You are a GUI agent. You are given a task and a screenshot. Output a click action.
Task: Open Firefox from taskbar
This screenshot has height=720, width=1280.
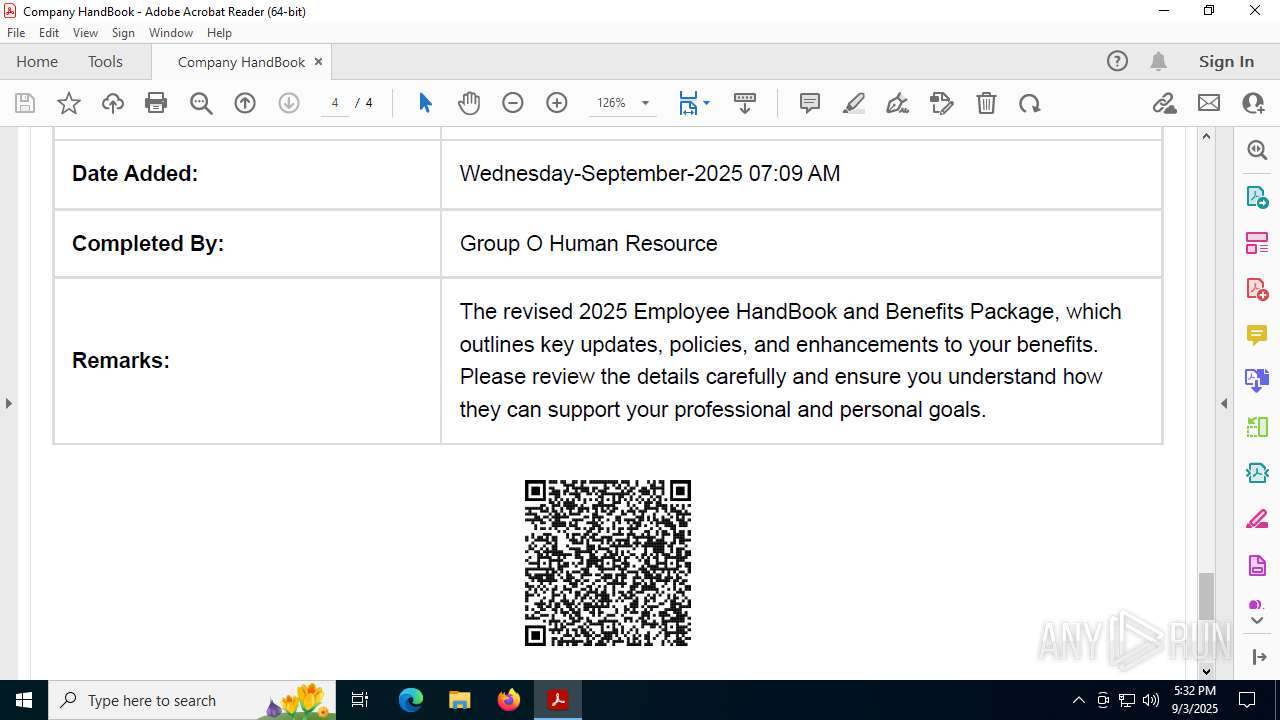click(509, 700)
